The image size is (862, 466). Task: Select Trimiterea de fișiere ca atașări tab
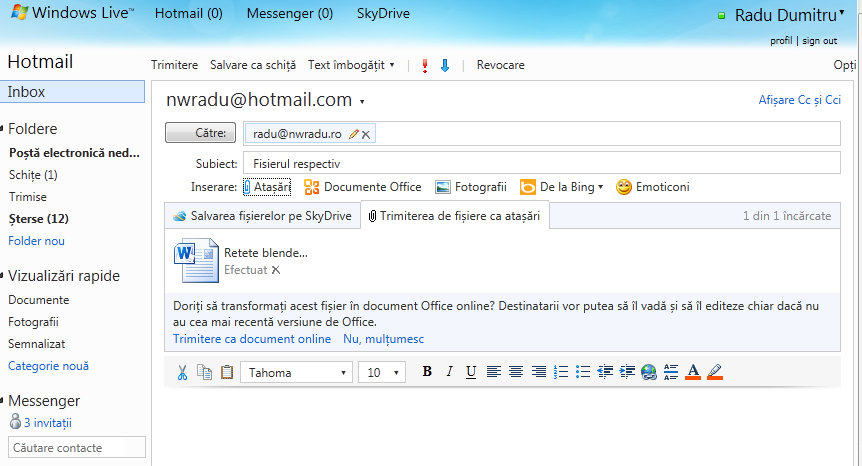pos(455,216)
